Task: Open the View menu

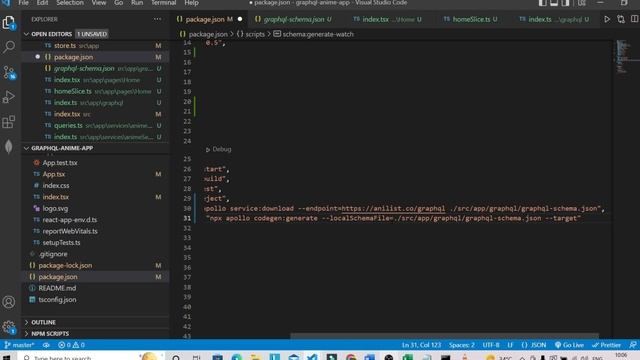Action: click(99, 3)
